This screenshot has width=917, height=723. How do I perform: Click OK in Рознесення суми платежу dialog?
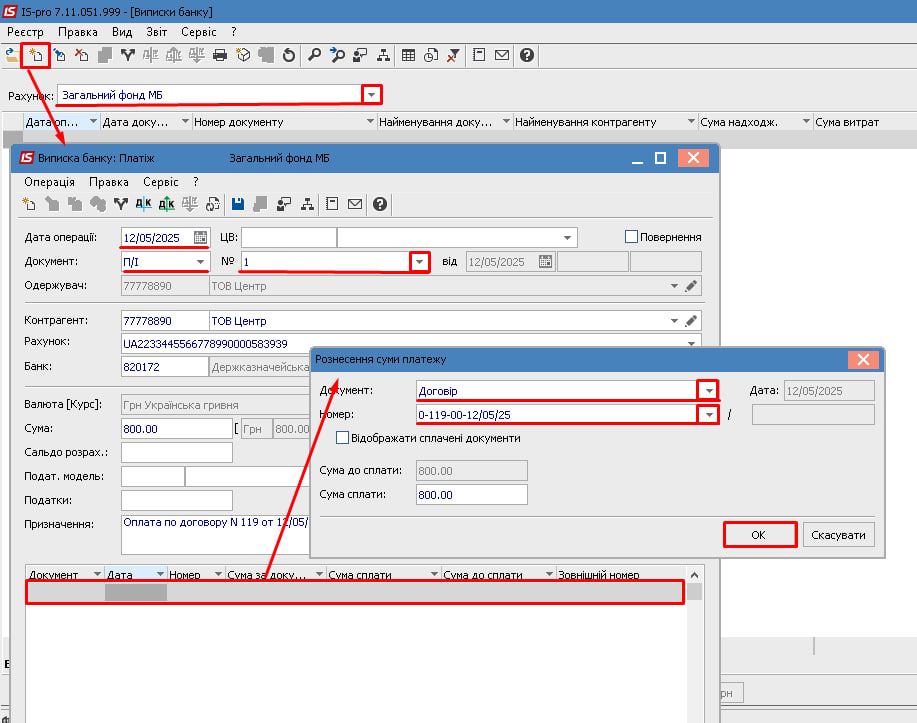click(x=759, y=535)
